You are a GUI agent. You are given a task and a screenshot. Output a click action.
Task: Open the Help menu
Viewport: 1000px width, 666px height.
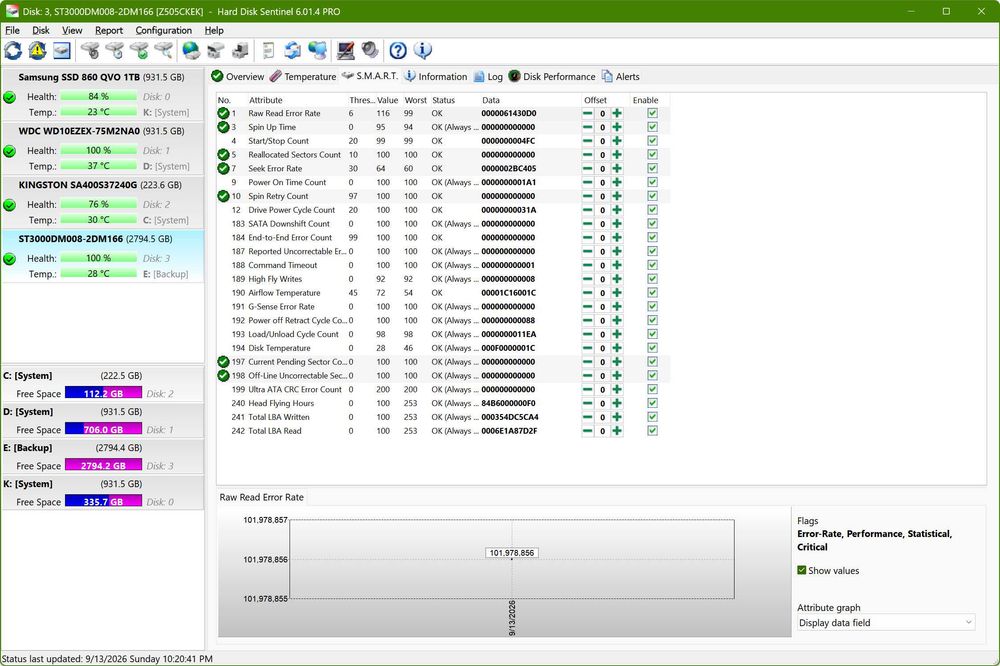(214, 30)
